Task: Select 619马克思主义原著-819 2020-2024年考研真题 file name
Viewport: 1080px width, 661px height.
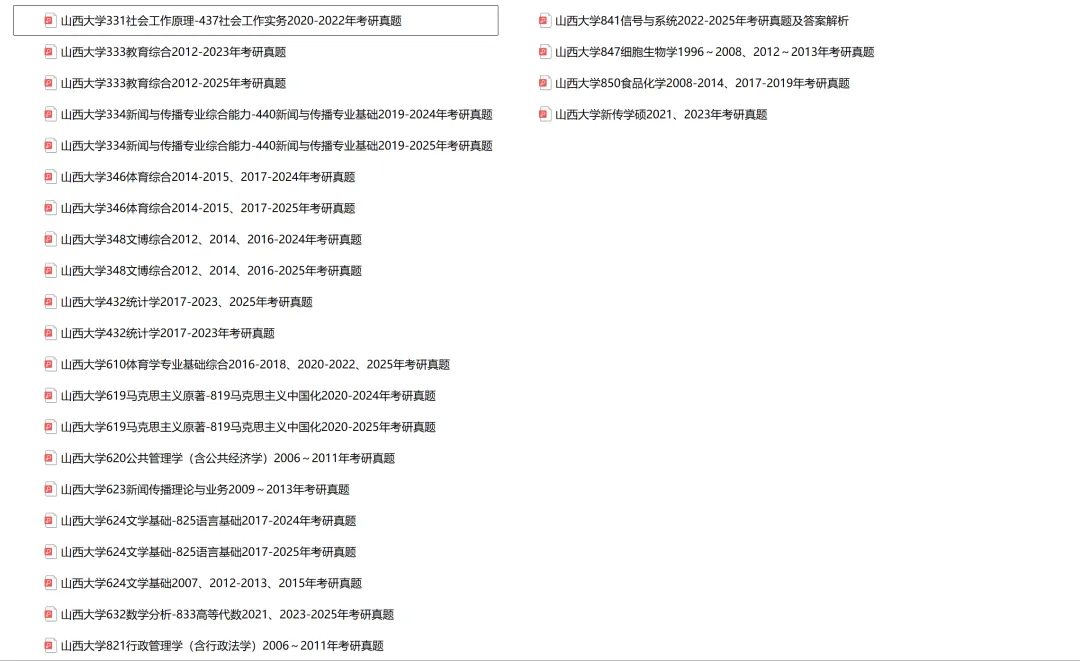Action: click(x=249, y=395)
